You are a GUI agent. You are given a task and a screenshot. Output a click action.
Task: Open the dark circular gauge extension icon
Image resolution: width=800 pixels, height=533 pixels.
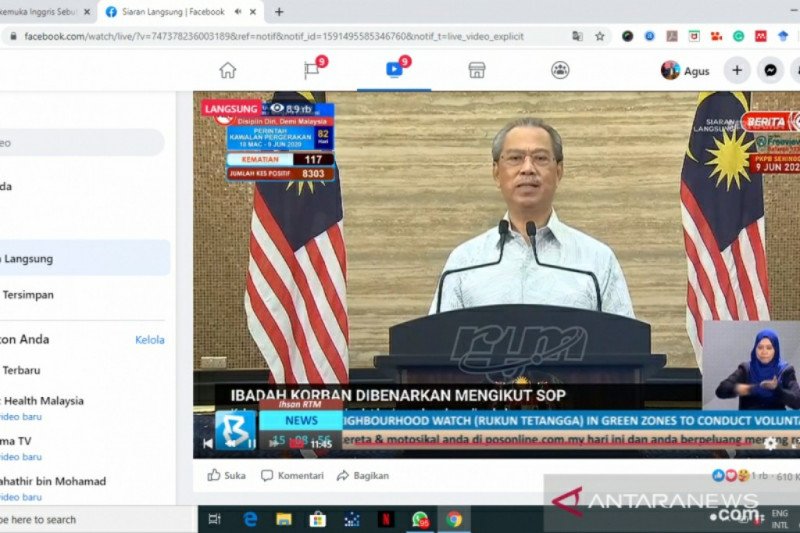click(627, 36)
